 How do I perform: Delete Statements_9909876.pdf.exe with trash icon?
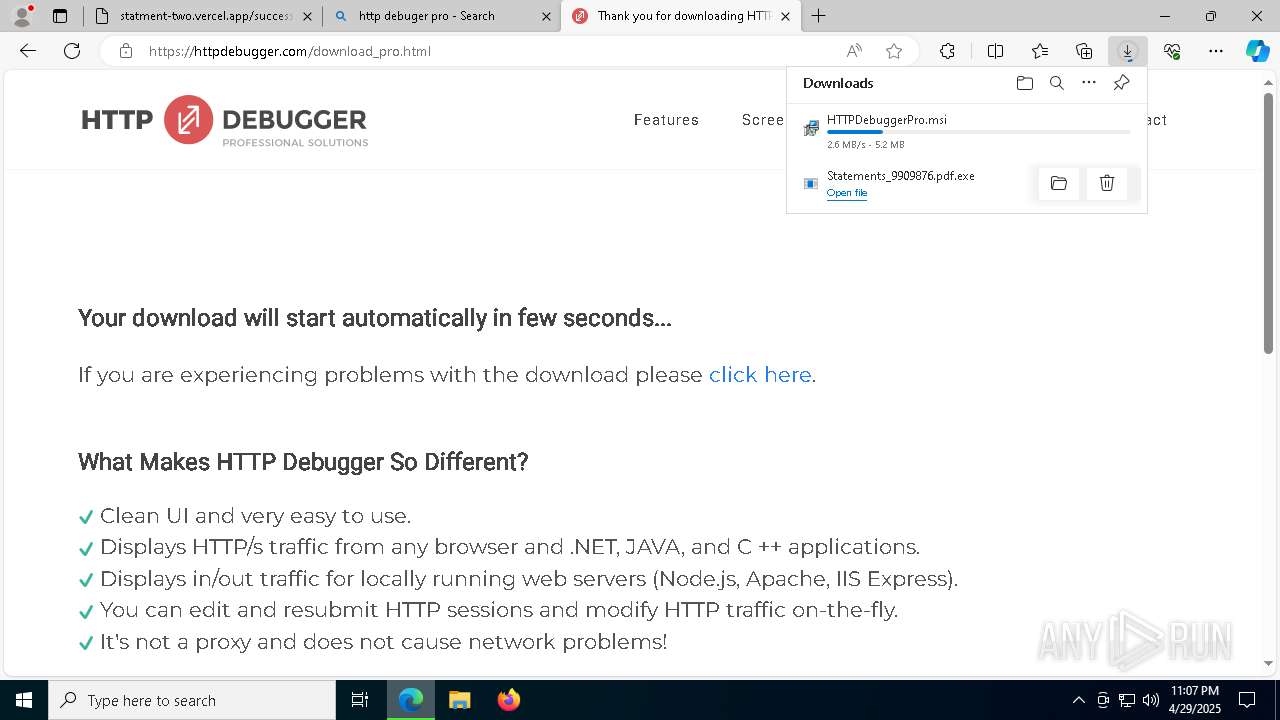tap(1107, 183)
